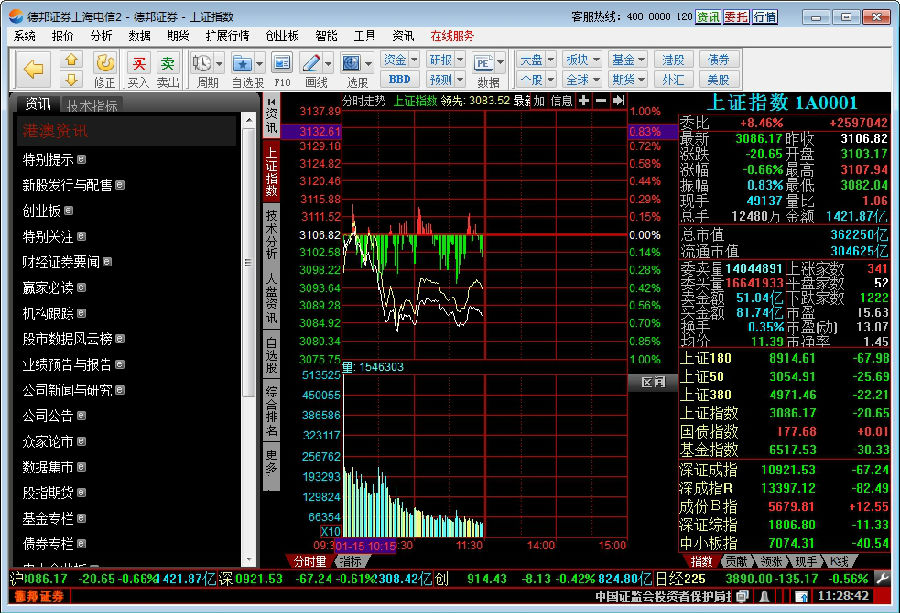Open the 资金 dropdown in toolbar
Screen dimensions: 900x613
[400, 60]
